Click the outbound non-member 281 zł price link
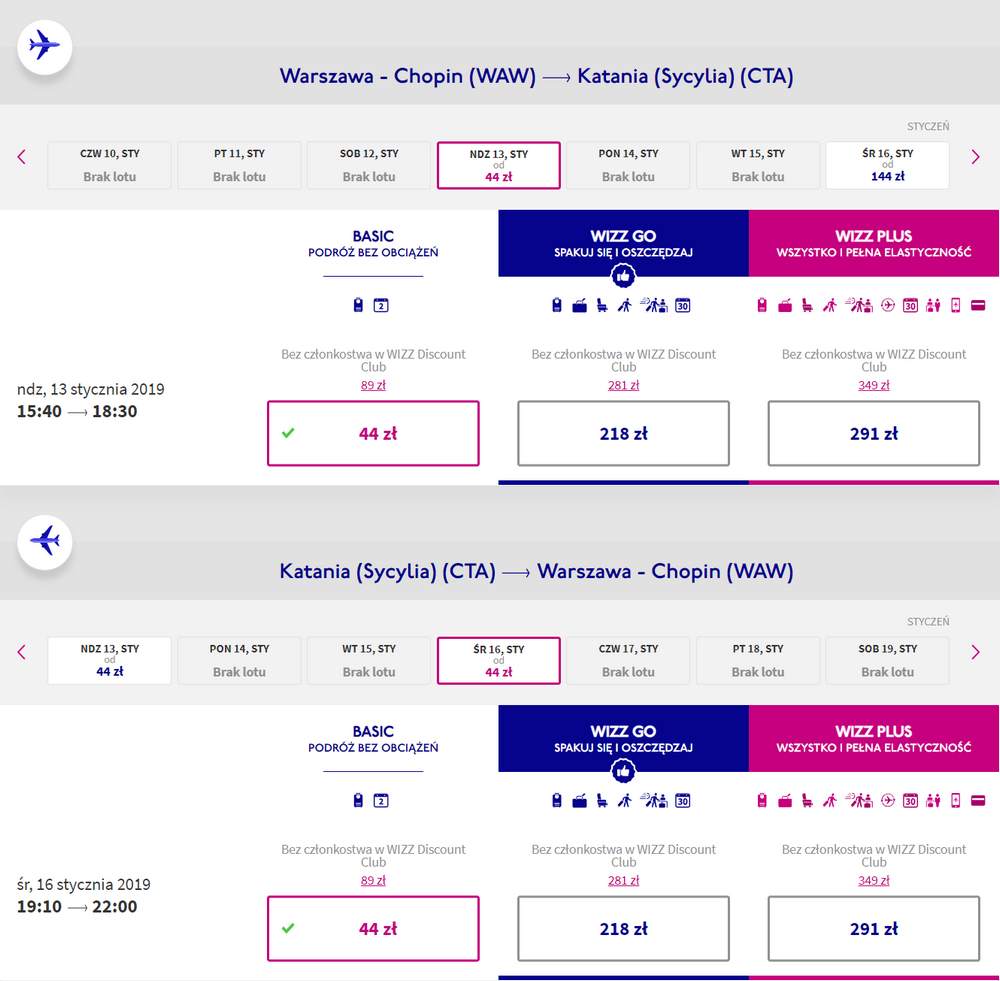The width and height of the screenshot is (1000, 981). 623,385
